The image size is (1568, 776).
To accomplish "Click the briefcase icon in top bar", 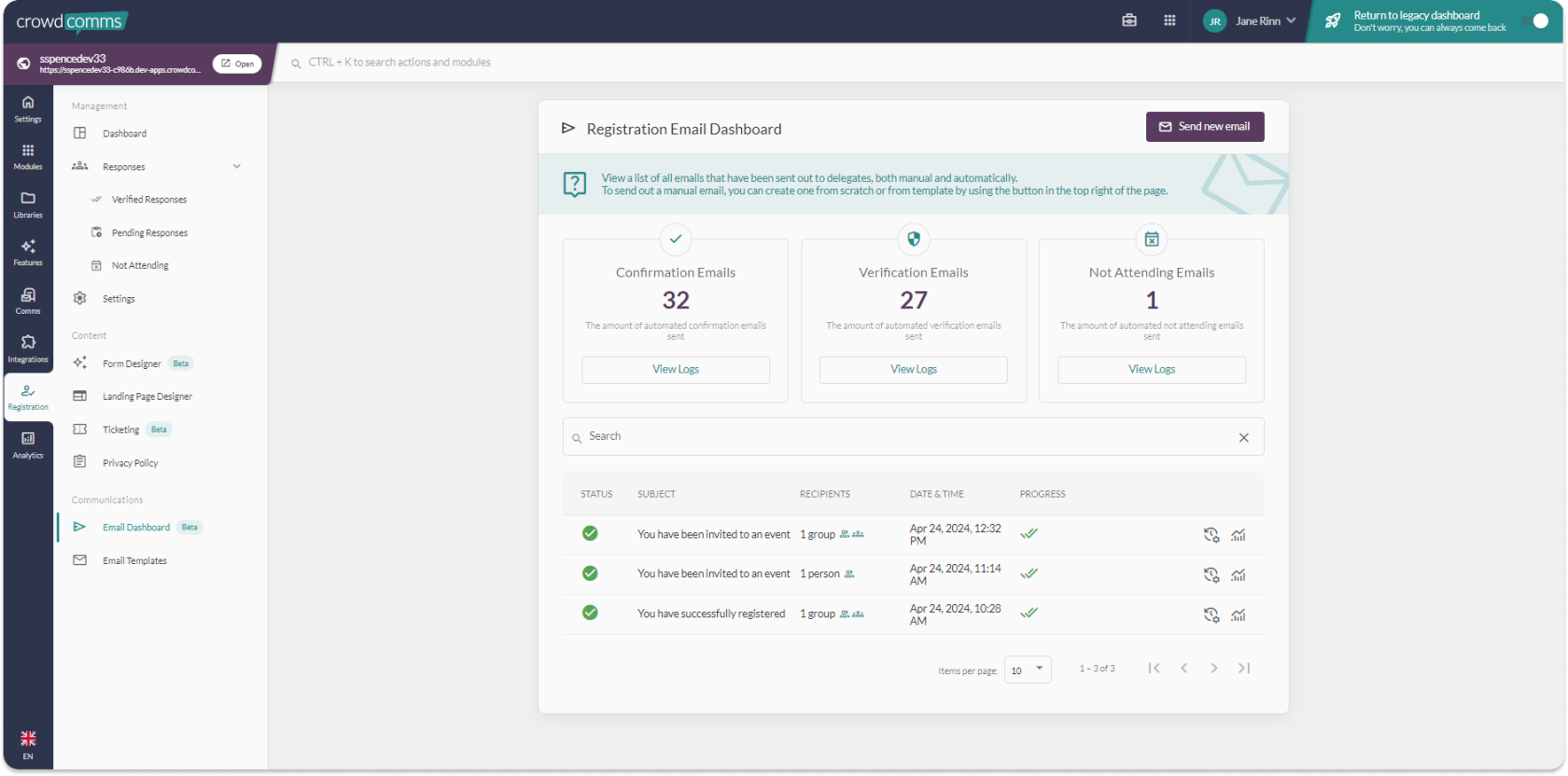I will [1129, 21].
